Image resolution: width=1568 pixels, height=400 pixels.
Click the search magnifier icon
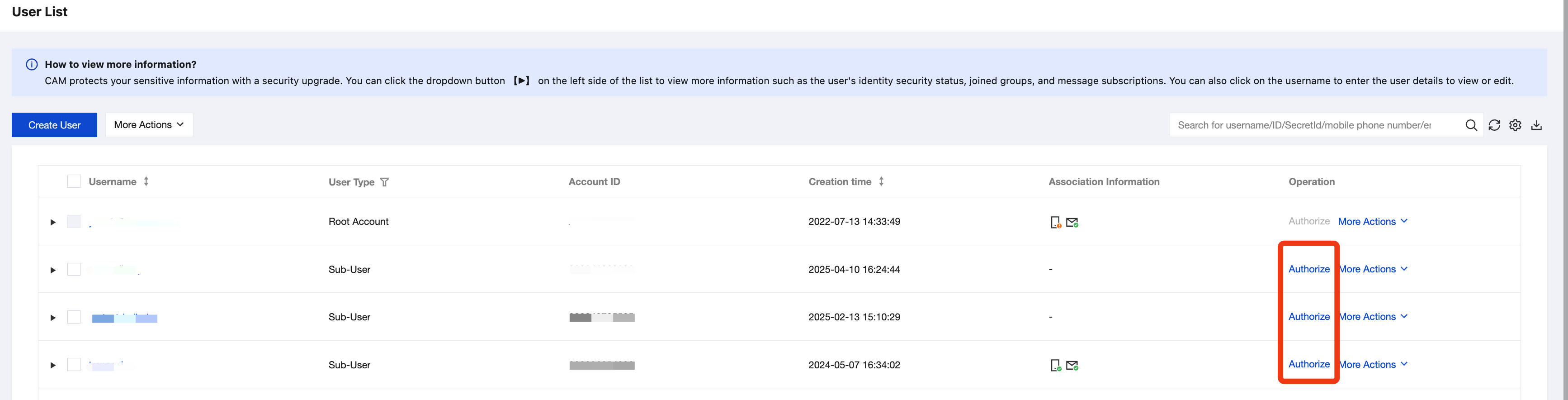click(1471, 125)
